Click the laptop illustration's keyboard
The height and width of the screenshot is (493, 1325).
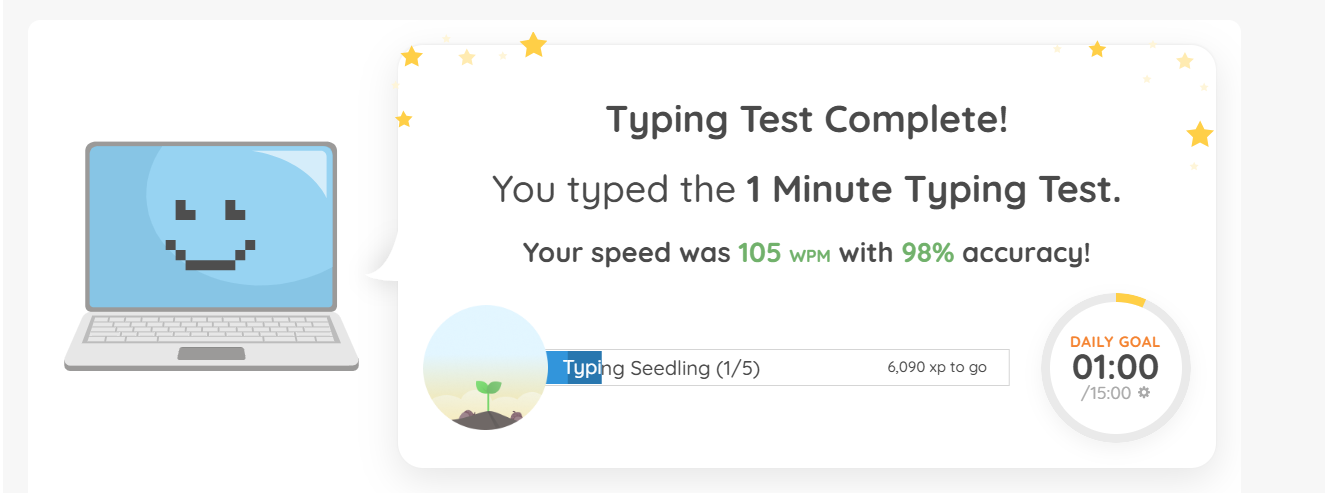click(211, 330)
